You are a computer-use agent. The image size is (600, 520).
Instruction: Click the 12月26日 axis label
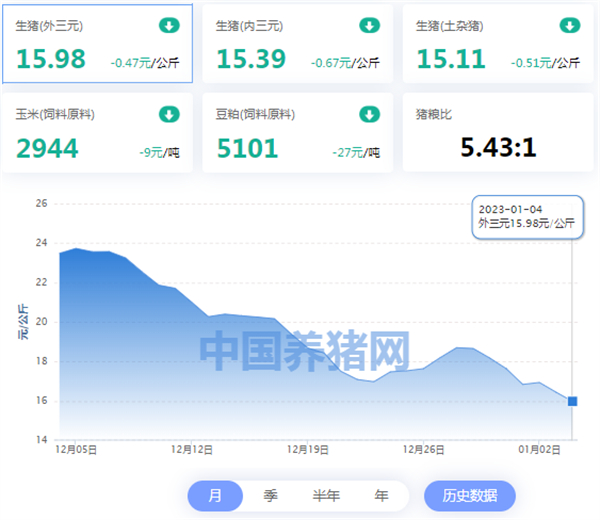coord(423,450)
